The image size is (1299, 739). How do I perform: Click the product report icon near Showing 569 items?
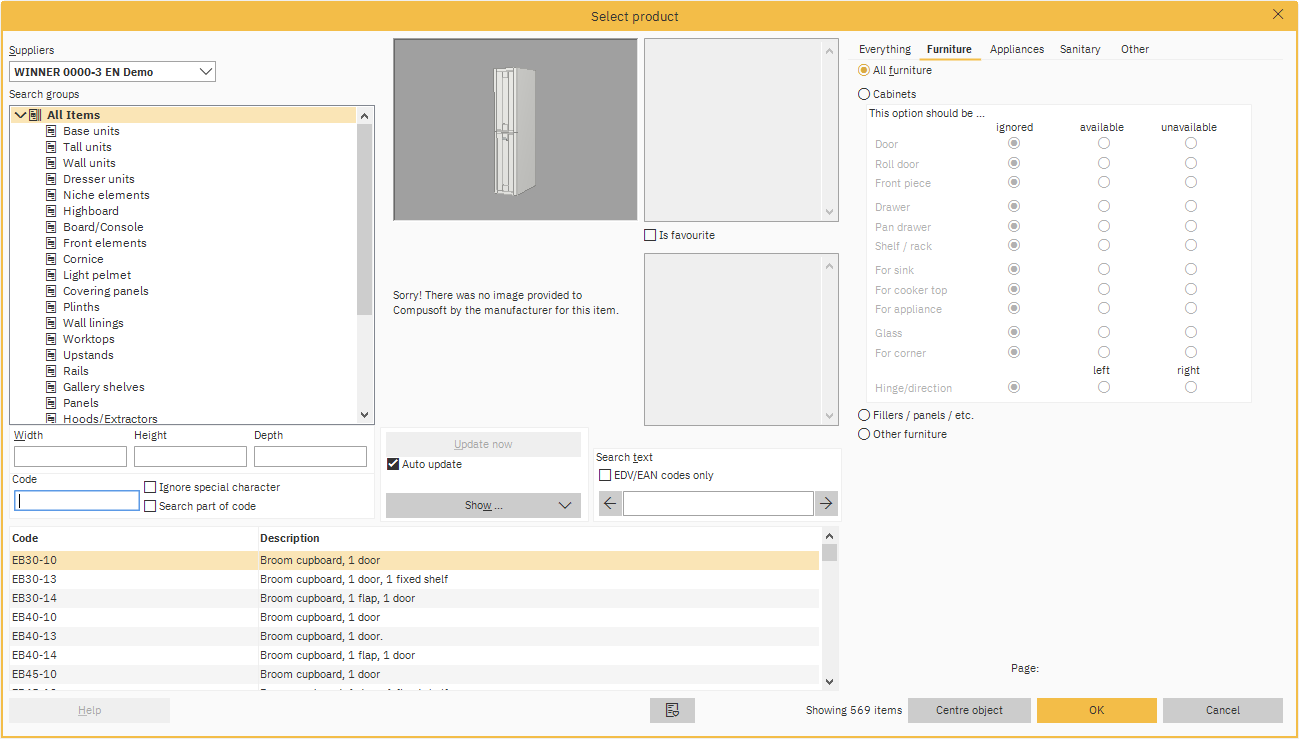[672, 710]
